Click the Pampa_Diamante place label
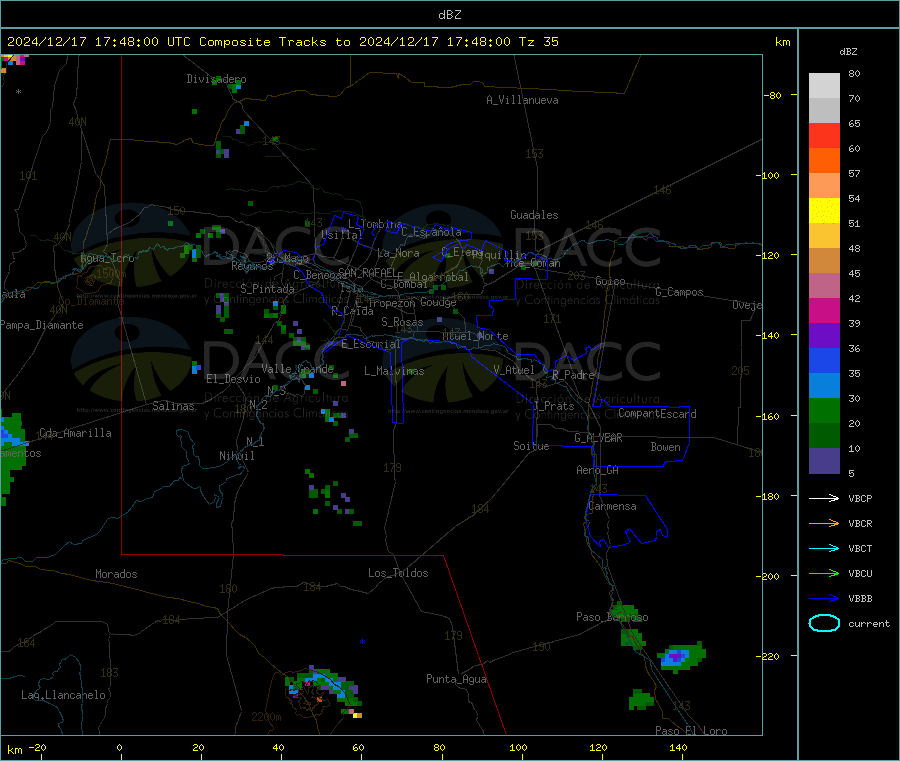This screenshot has width=900, height=761. pyautogui.click(x=42, y=325)
